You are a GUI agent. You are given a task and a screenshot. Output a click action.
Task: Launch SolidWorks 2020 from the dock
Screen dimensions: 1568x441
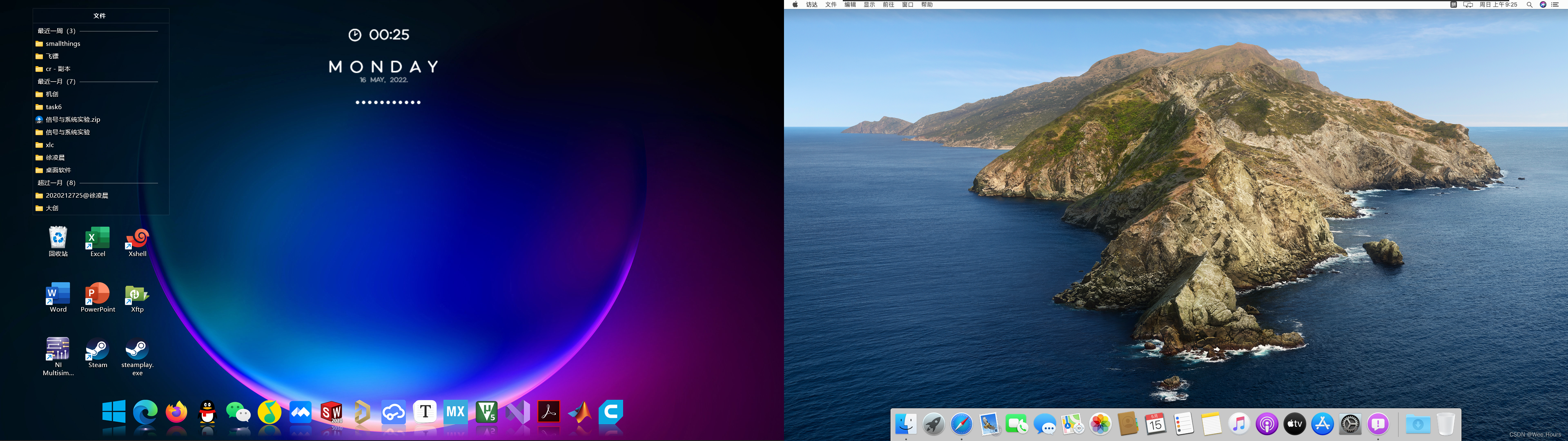coord(331,412)
